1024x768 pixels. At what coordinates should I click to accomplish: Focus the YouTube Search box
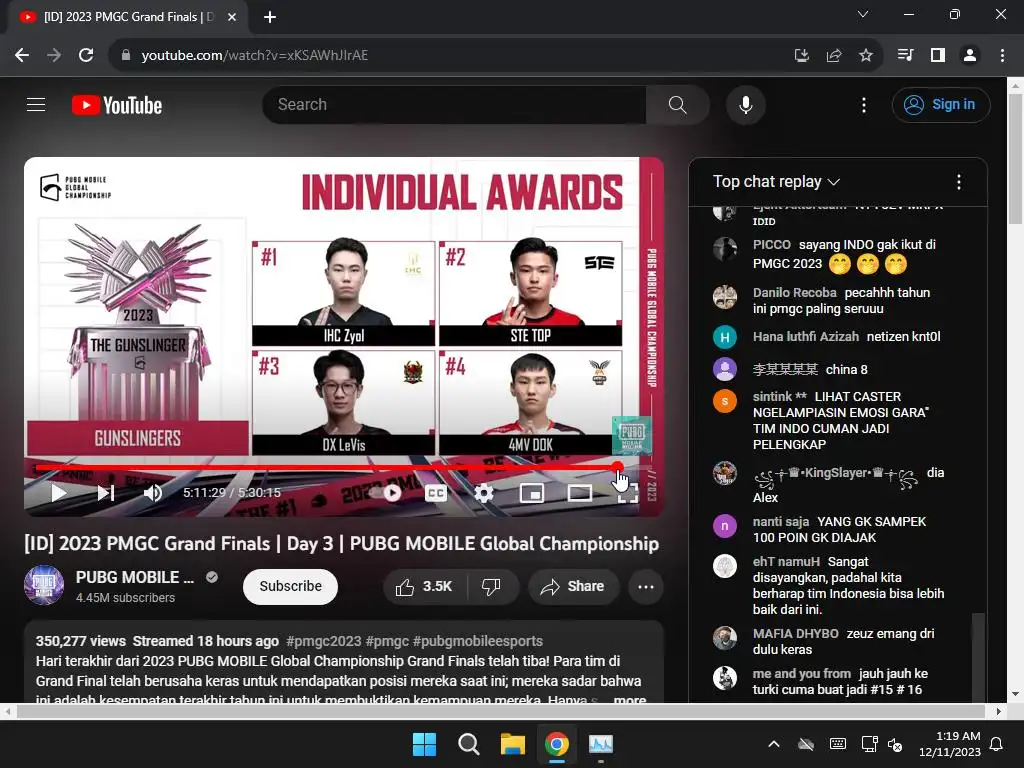pyautogui.click(x=454, y=104)
